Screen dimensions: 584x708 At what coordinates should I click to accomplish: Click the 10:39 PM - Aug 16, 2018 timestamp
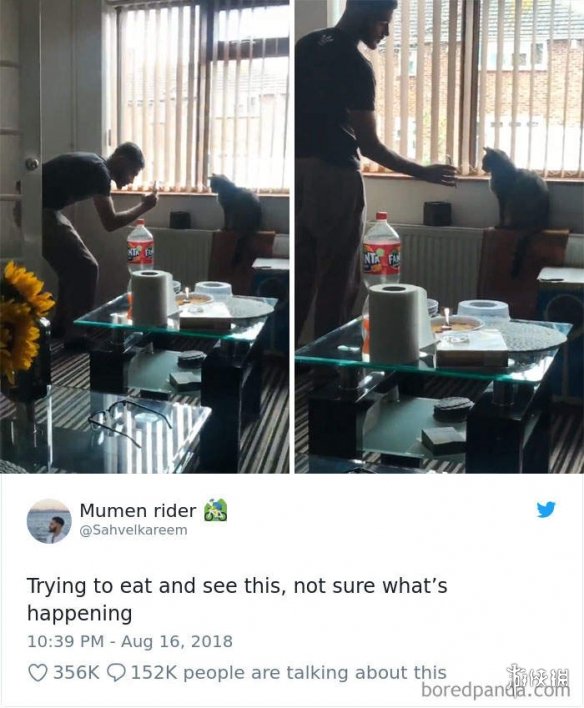[130, 641]
